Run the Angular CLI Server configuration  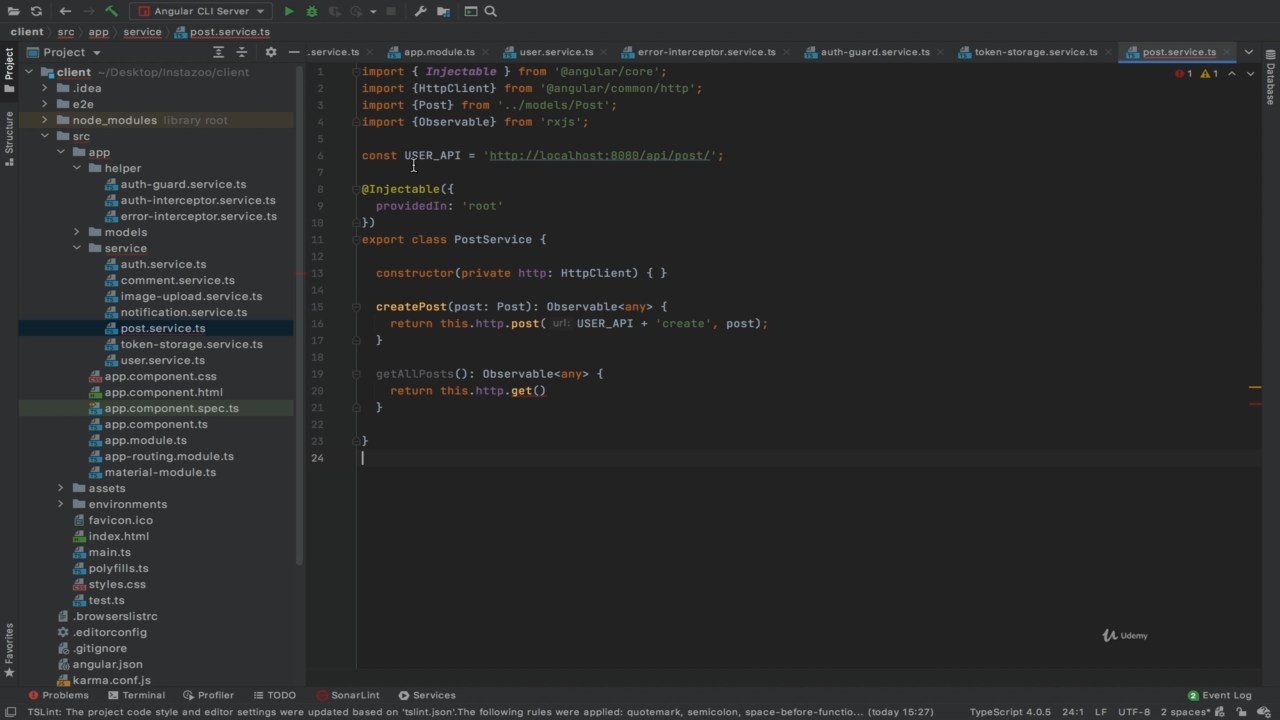point(289,11)
